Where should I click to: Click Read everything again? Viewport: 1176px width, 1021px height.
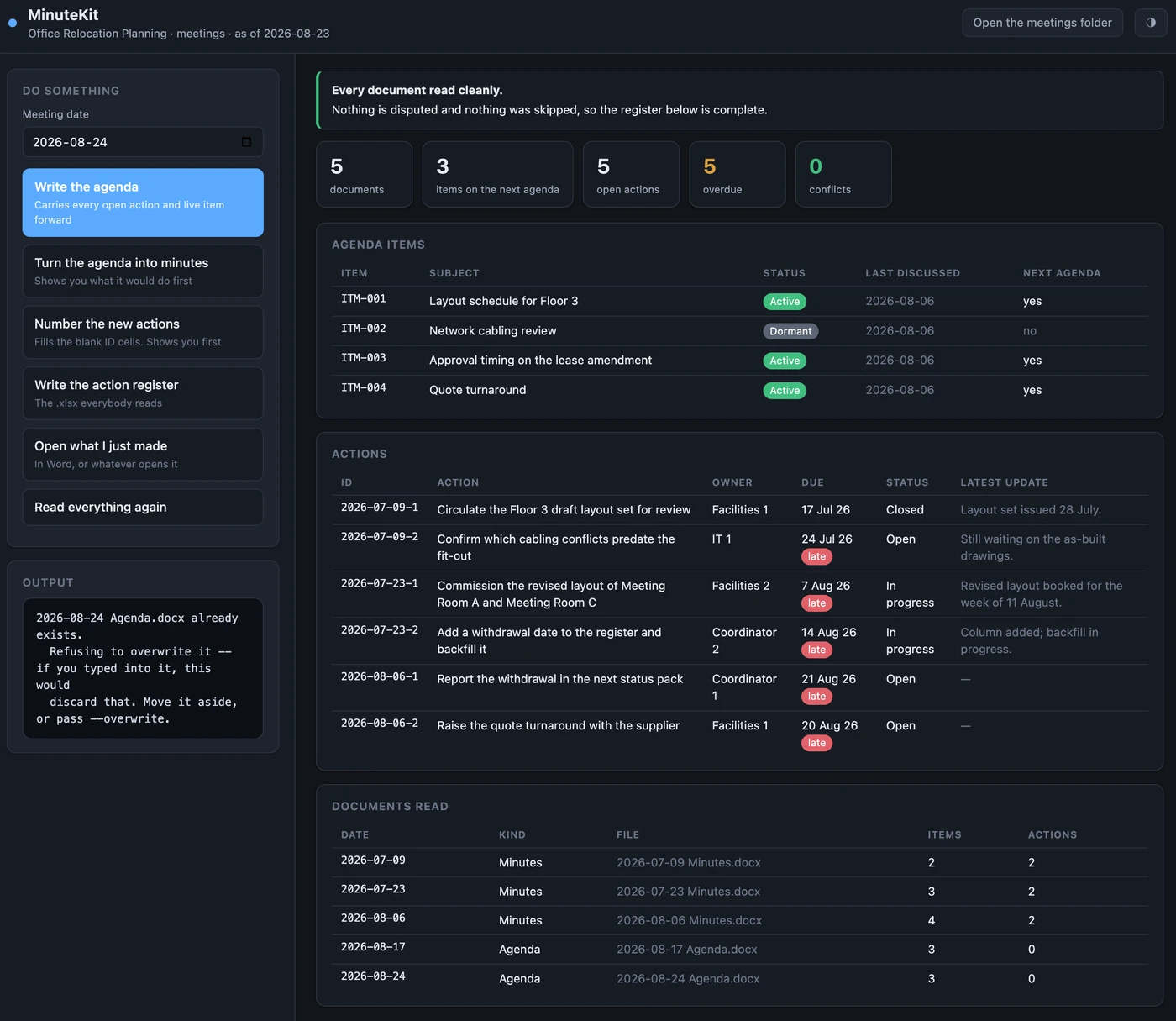(143, 508)
